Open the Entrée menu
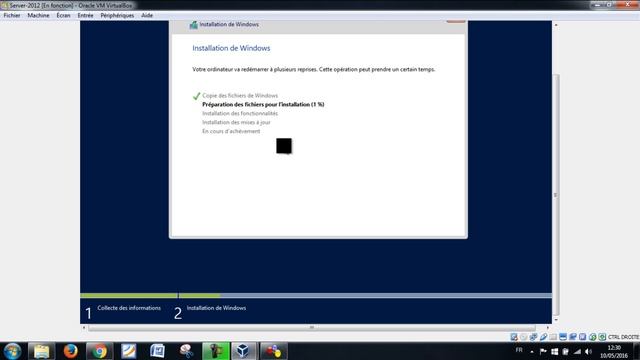 coord(85,15)
